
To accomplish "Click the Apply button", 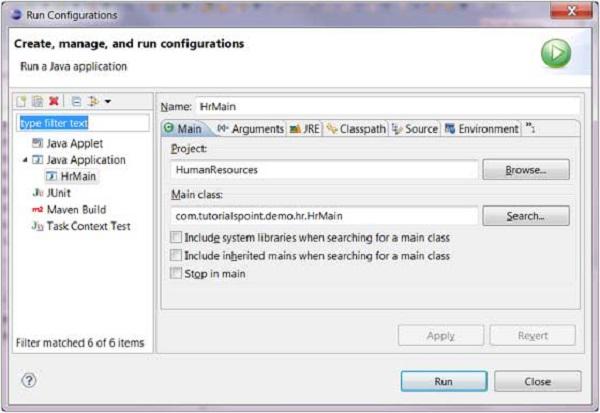I will point(441,336).
